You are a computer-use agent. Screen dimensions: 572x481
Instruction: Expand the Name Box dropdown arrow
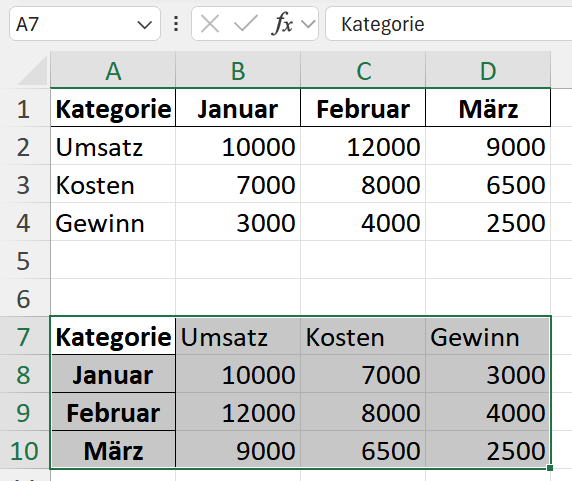(144, 25)
